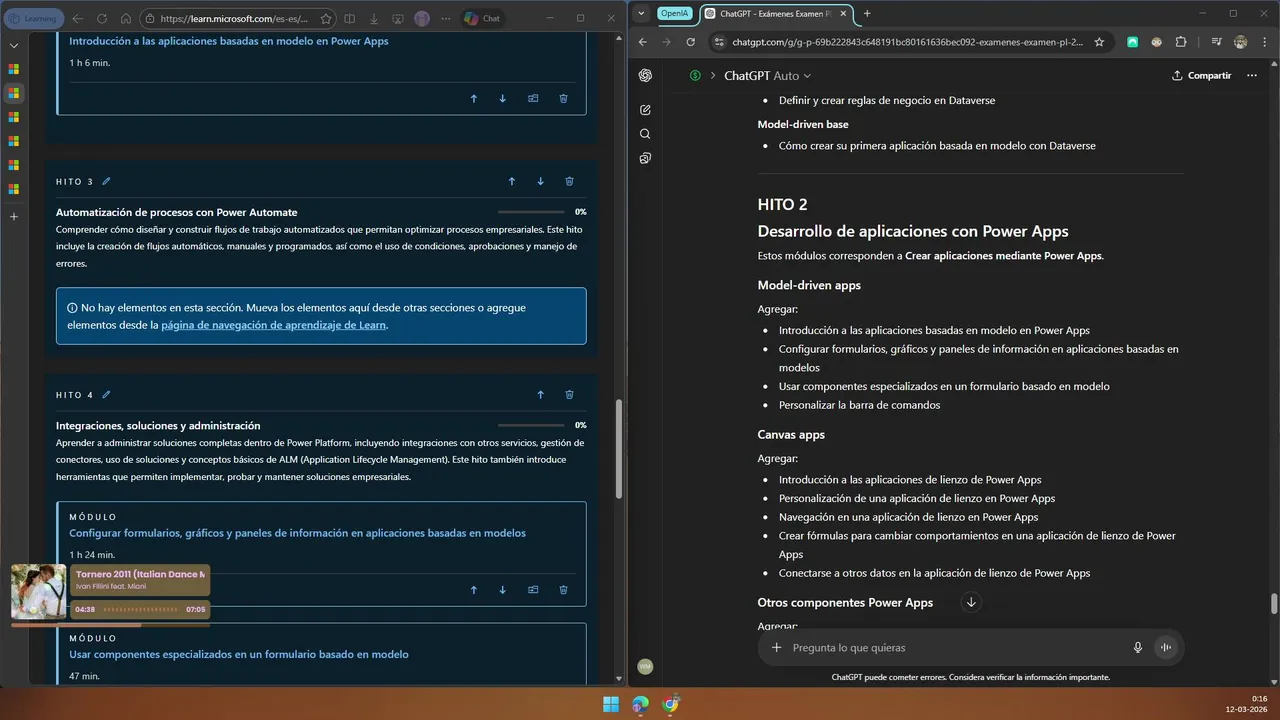Expand ChatGPT project breadcrumb chevron
The height and width of the screenshot is (720, 1280).
click(713, 76)
